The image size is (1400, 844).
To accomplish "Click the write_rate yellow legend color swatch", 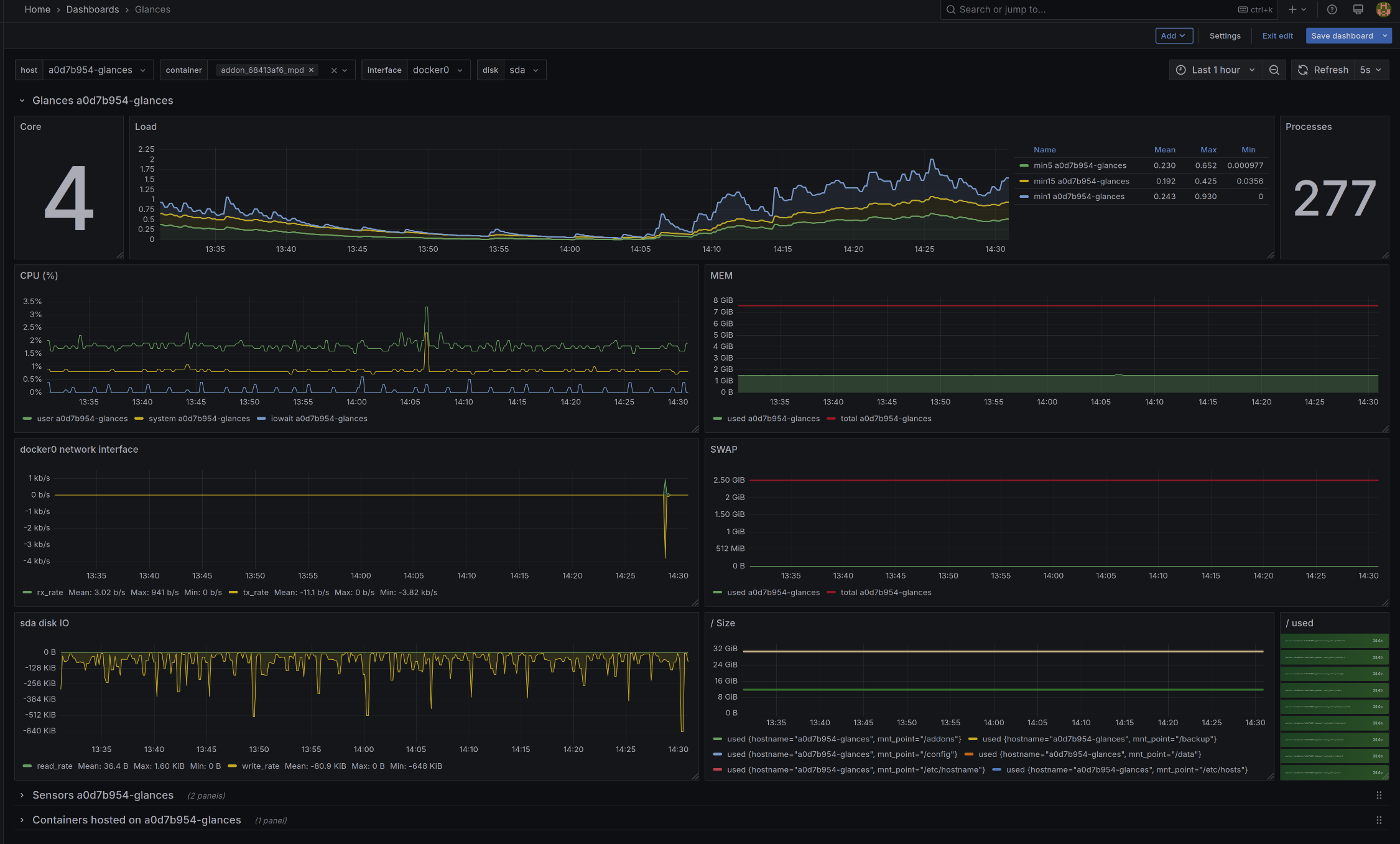I will coord(233,766).
